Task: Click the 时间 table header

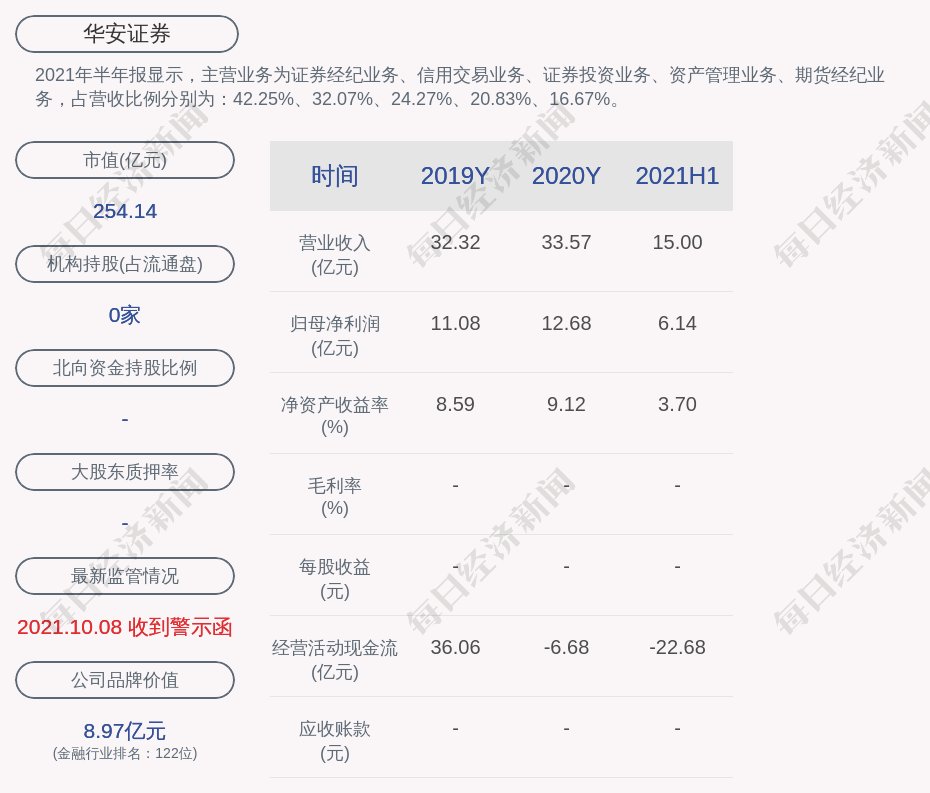Action: coord(335,176)
